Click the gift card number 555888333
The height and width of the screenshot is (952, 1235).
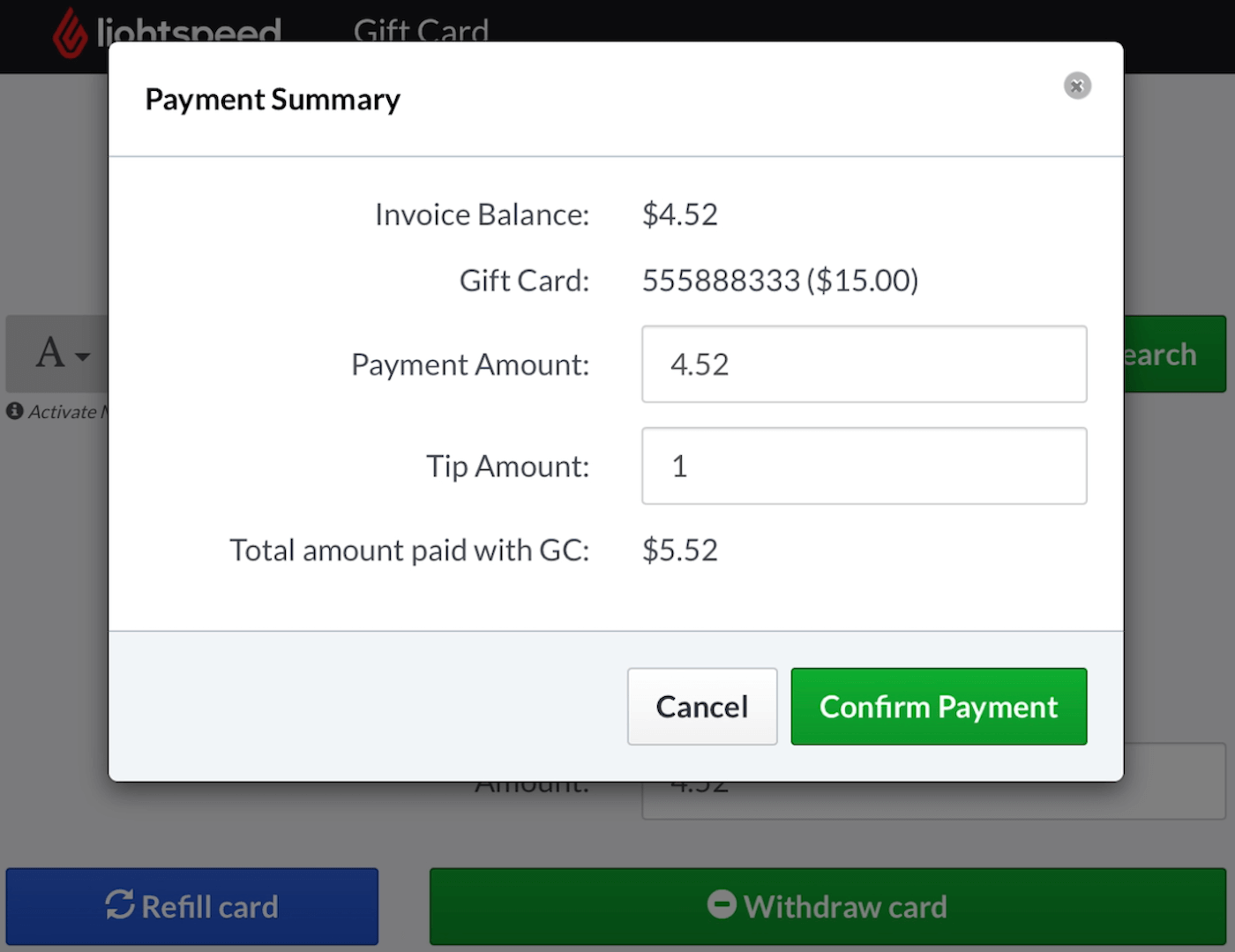[x=721, y=281]
